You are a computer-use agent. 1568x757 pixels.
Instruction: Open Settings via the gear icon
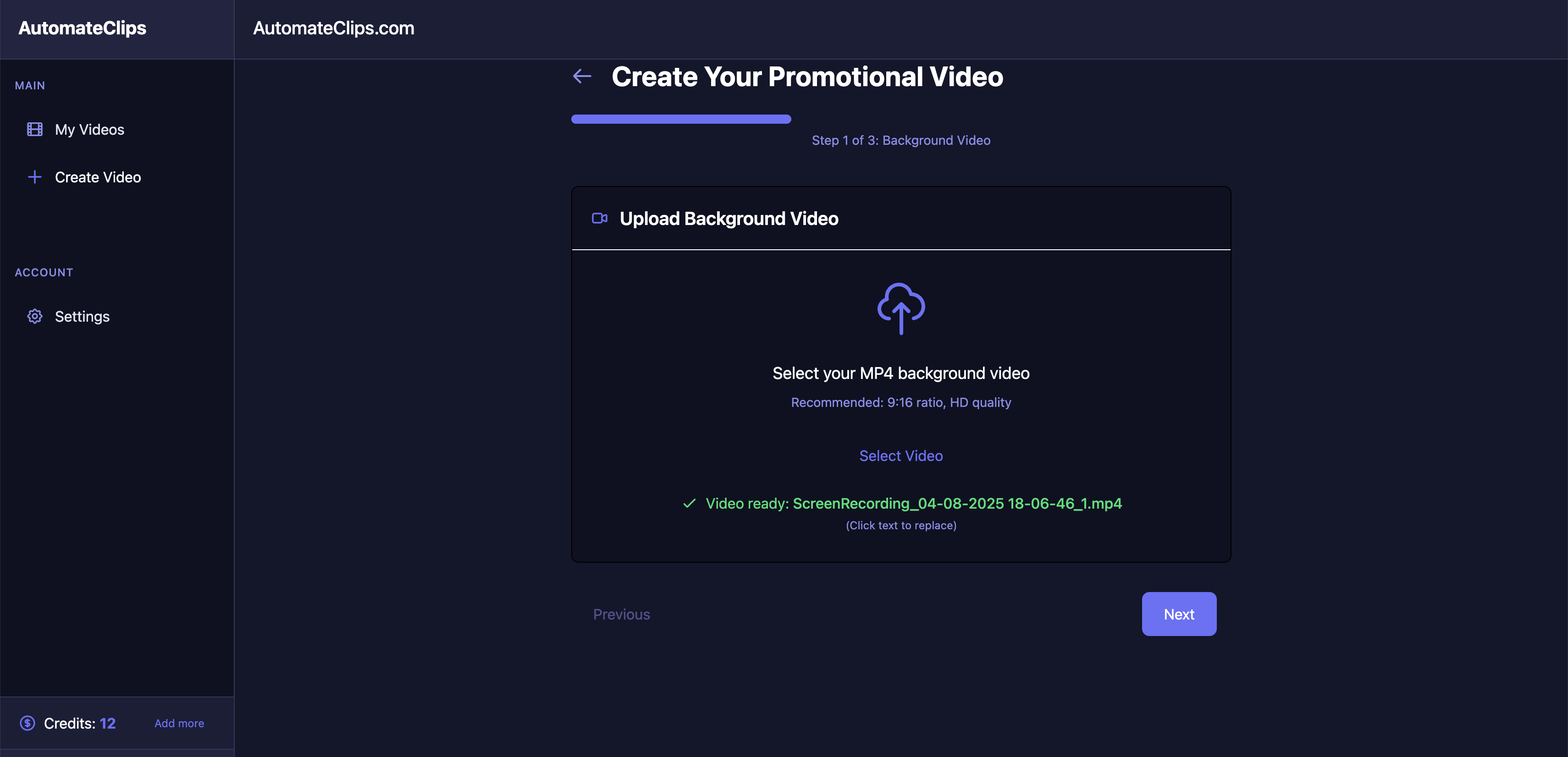point(35,317)
